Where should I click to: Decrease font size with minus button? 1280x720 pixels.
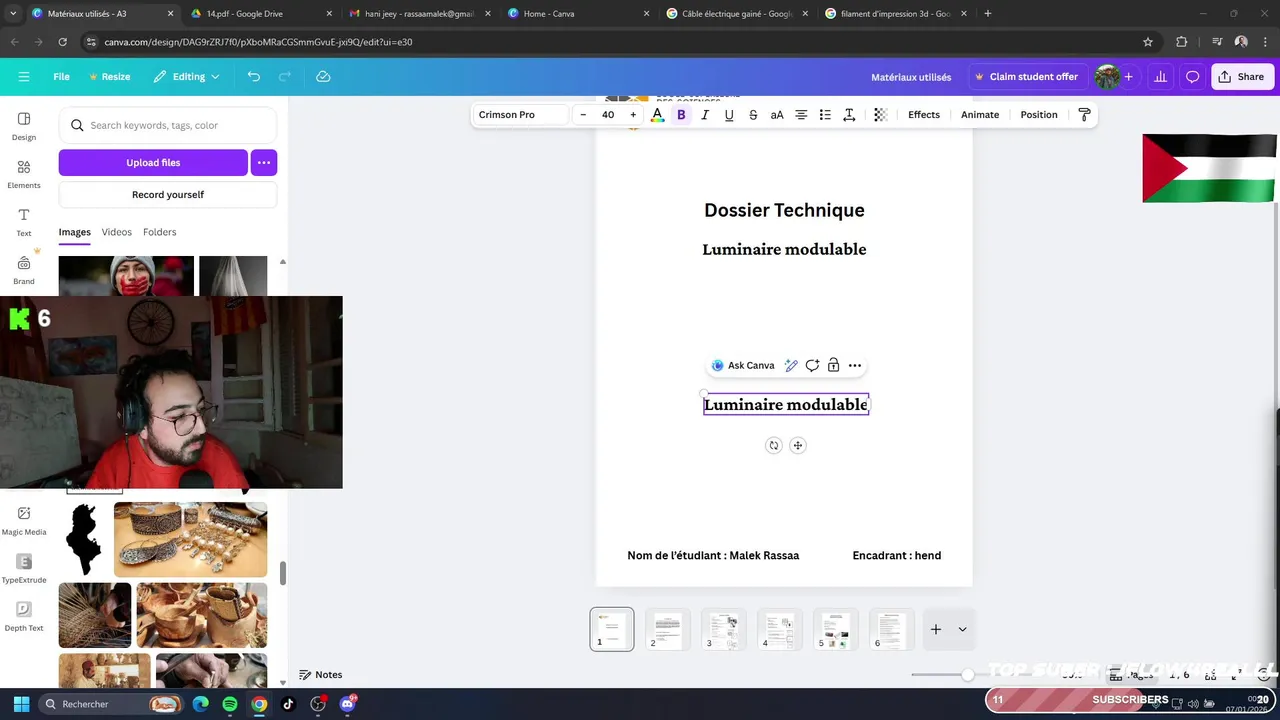(583, 115)
